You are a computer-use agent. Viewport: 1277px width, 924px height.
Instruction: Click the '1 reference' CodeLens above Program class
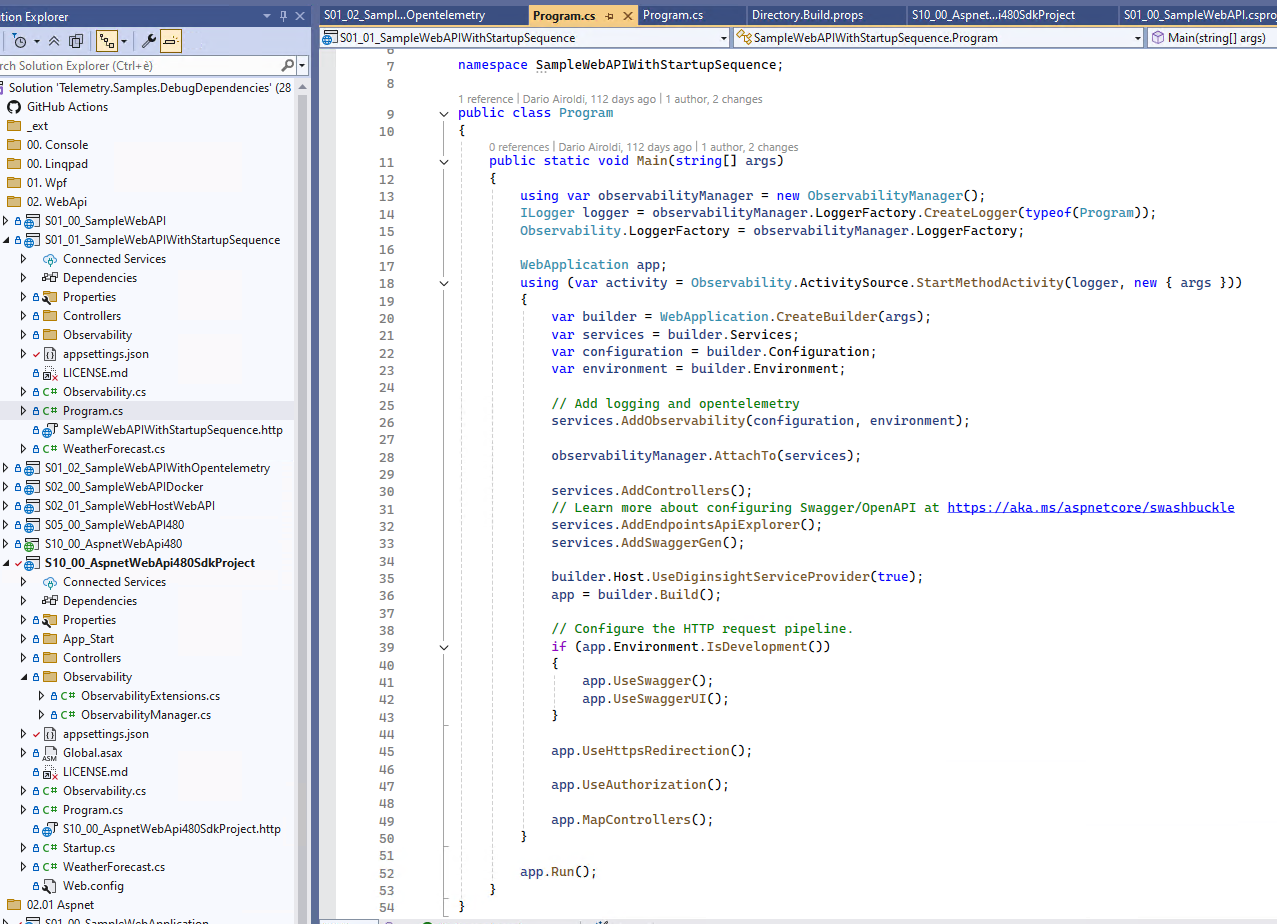486,99
